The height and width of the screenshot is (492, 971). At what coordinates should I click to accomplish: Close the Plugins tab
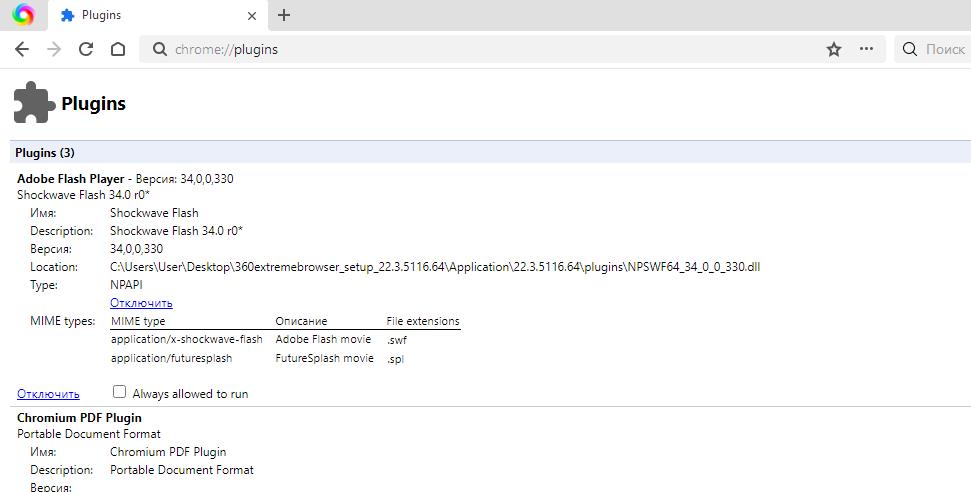[x=251, y=16]
